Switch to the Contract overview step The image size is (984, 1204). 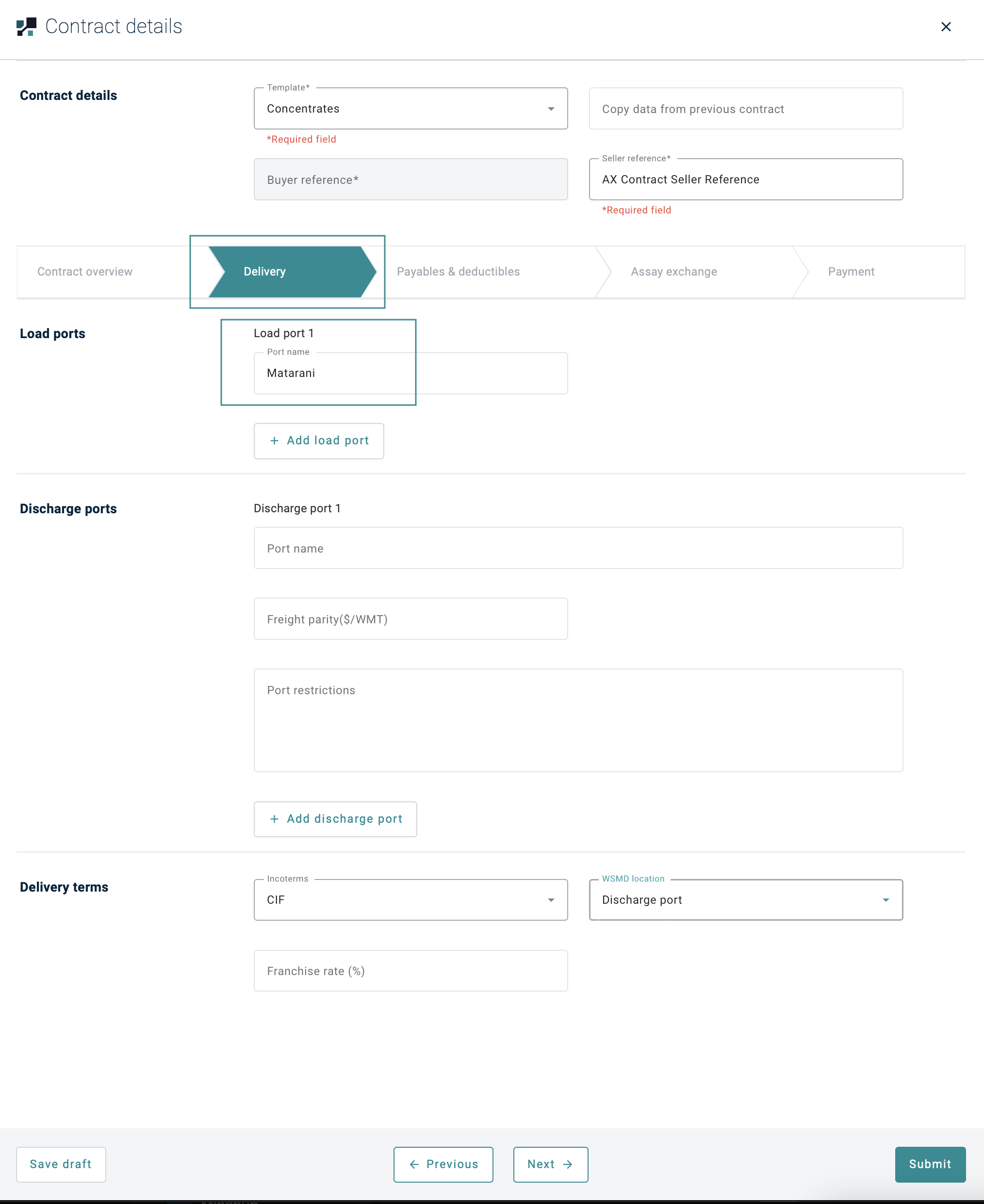click(x=85, y=272)
